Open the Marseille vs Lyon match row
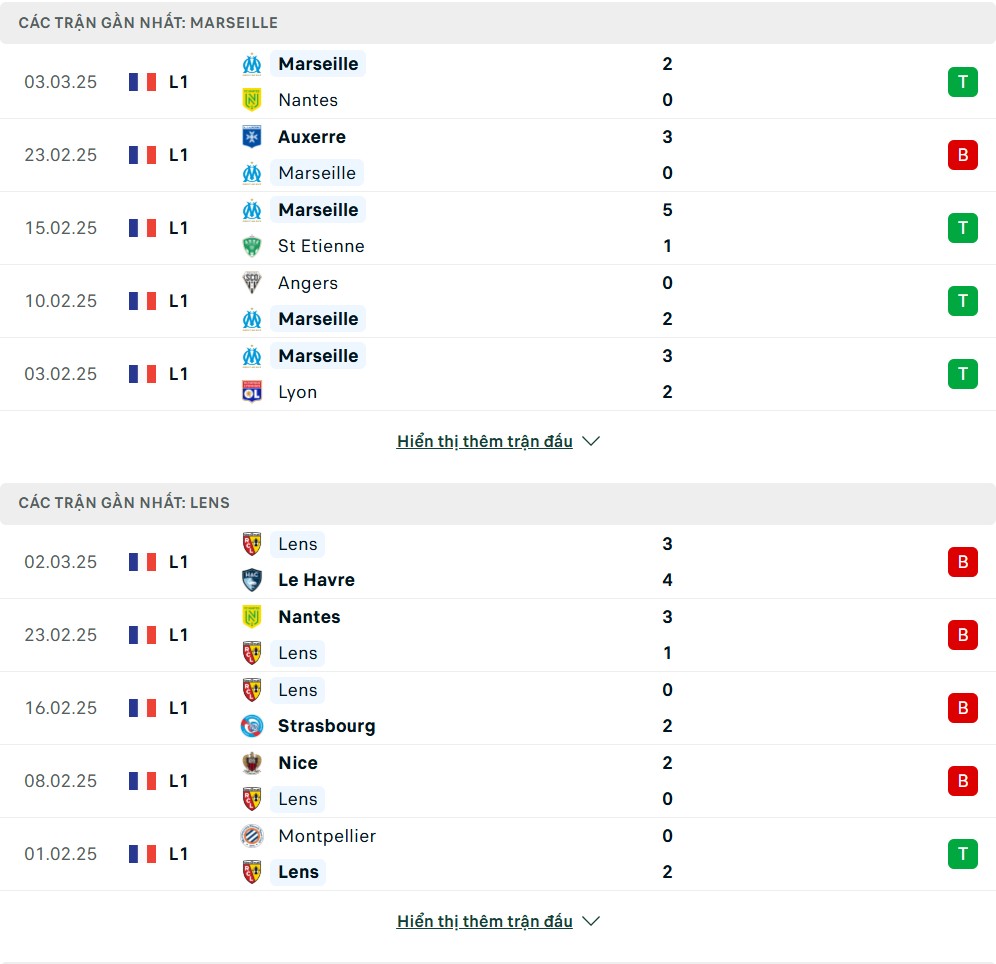Viewport: 996px width, 964px height. [x=500, y=374]
